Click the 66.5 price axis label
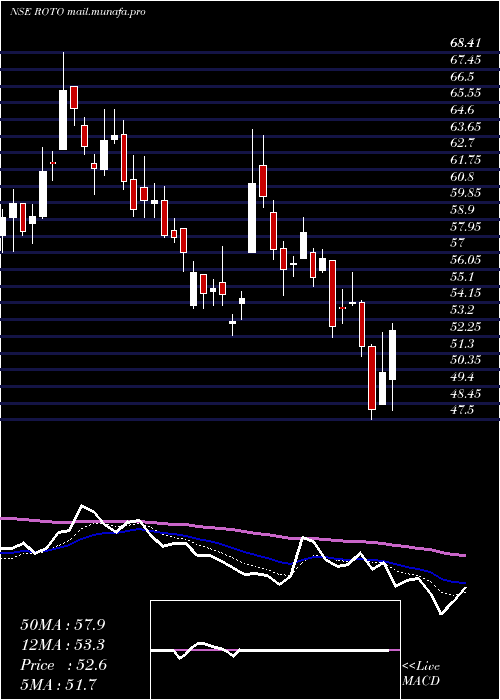 click(x=462, y=76)
